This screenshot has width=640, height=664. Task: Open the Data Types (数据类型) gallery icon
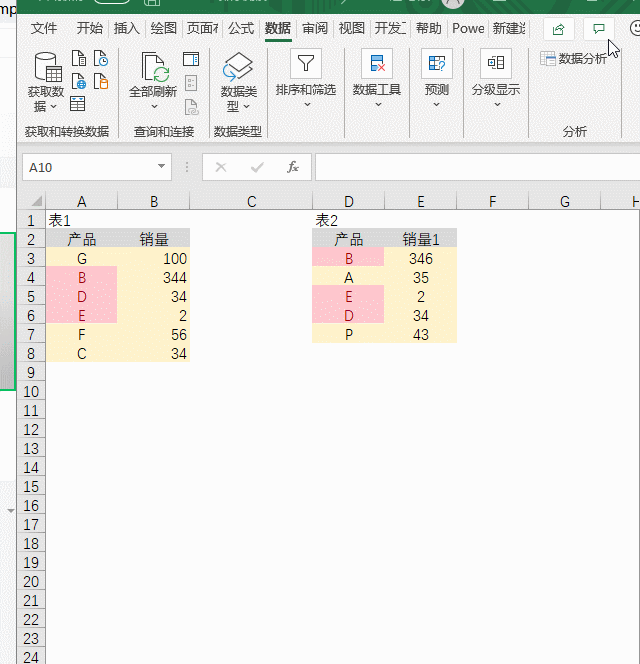(x=238, y=67)
